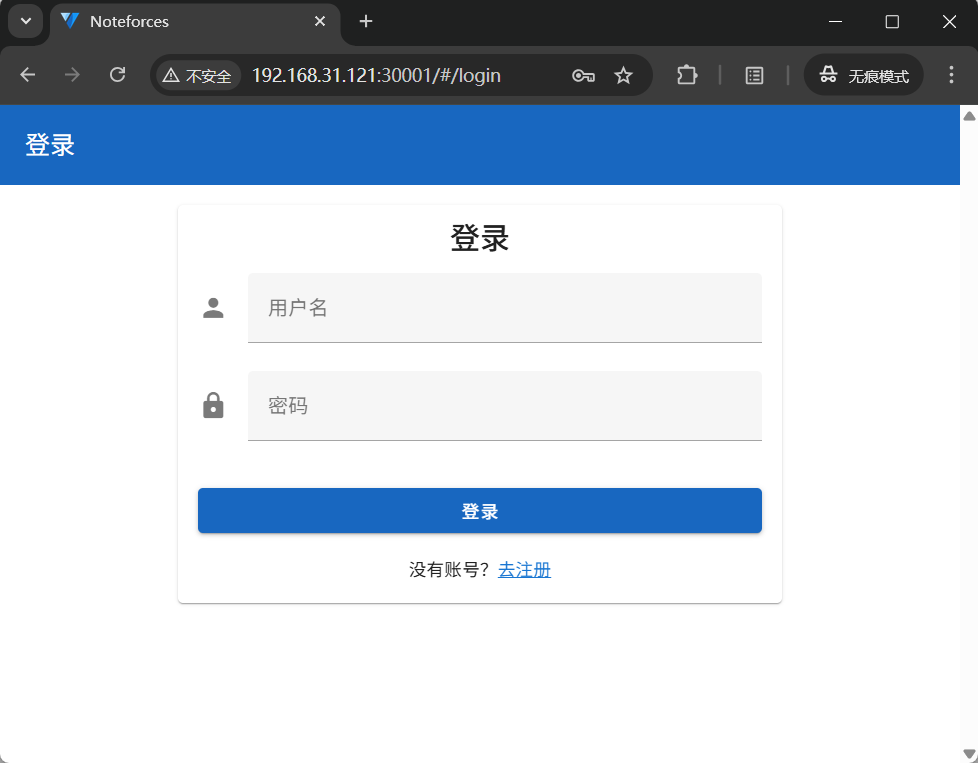The image size is (978, 763).
Task: Focus the 用户名 username field
Action: point(505,308)
